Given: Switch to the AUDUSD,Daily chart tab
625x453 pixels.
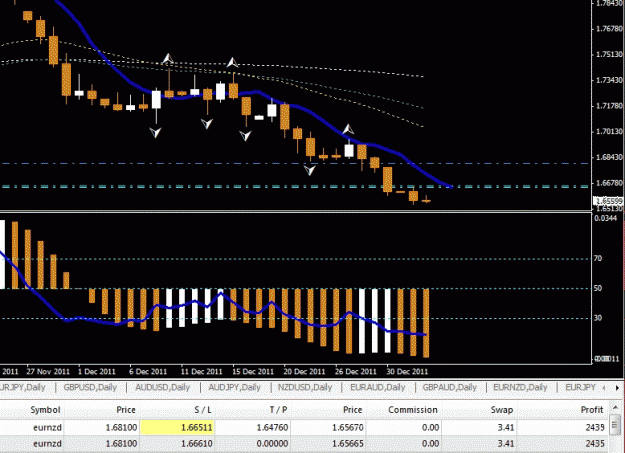Looking at the screenshot, I should [163, 387].
